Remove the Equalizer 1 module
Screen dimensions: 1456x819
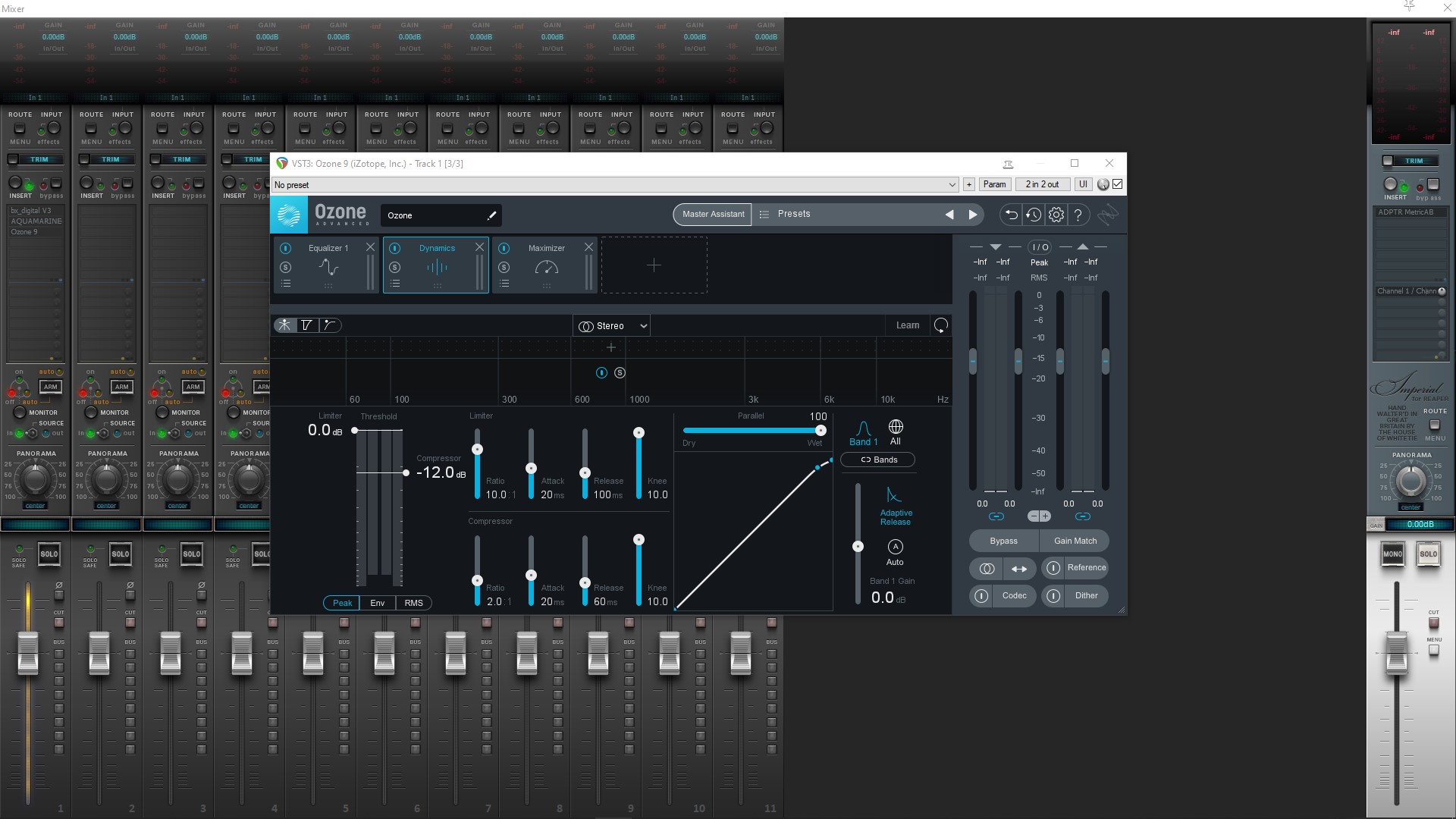click(x=370, y=247)
